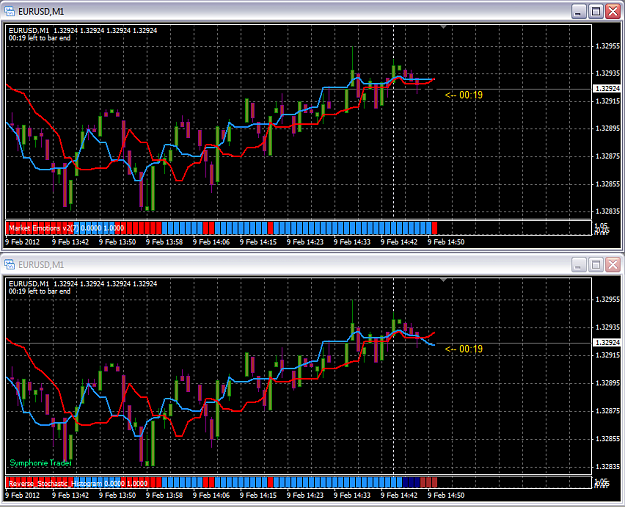Click the 1.32835 price level in top chart
Screen dimensions: 625x508
point(608,211)
